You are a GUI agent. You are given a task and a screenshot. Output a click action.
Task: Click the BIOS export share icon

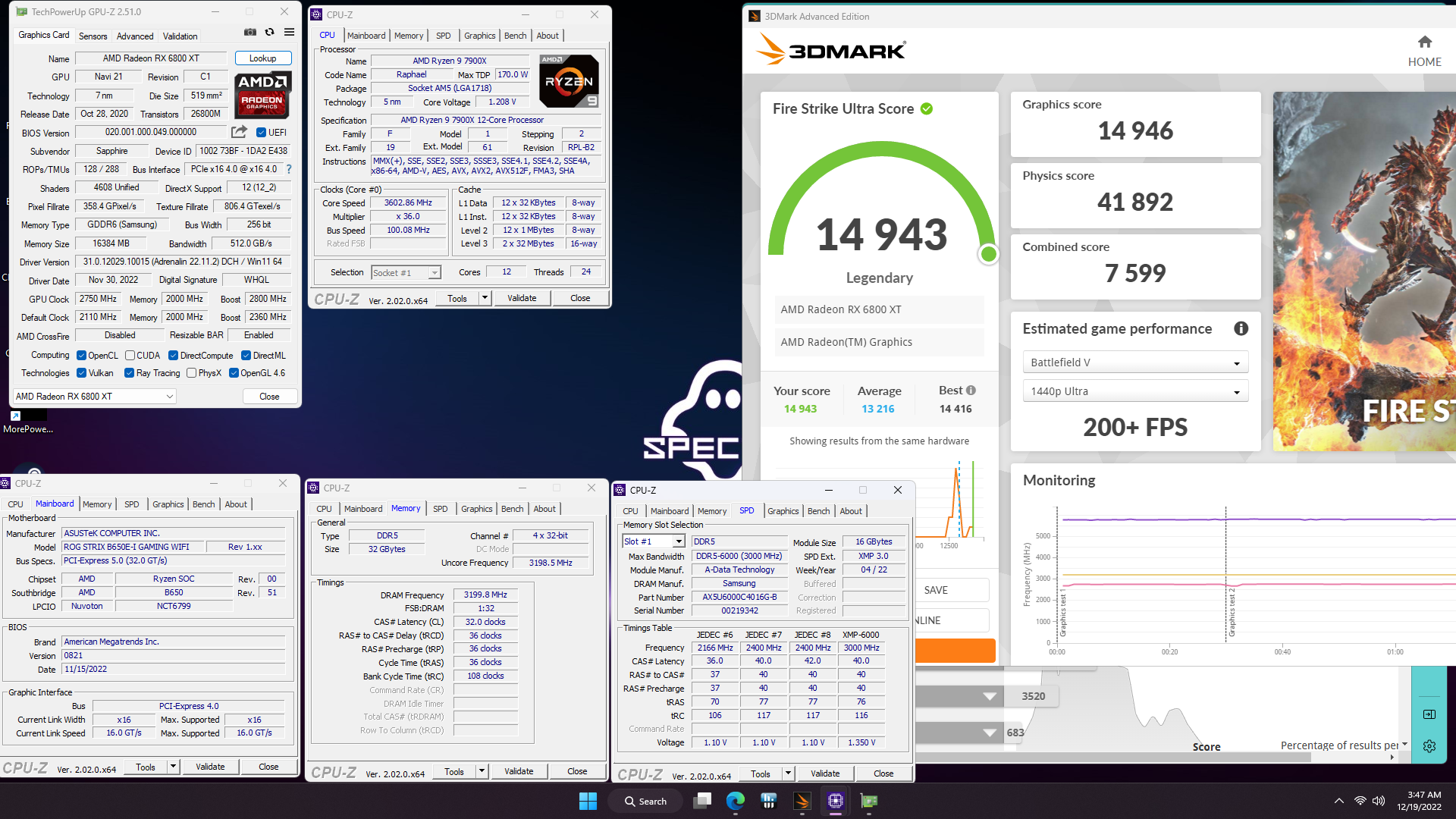[x=239, y=132]
